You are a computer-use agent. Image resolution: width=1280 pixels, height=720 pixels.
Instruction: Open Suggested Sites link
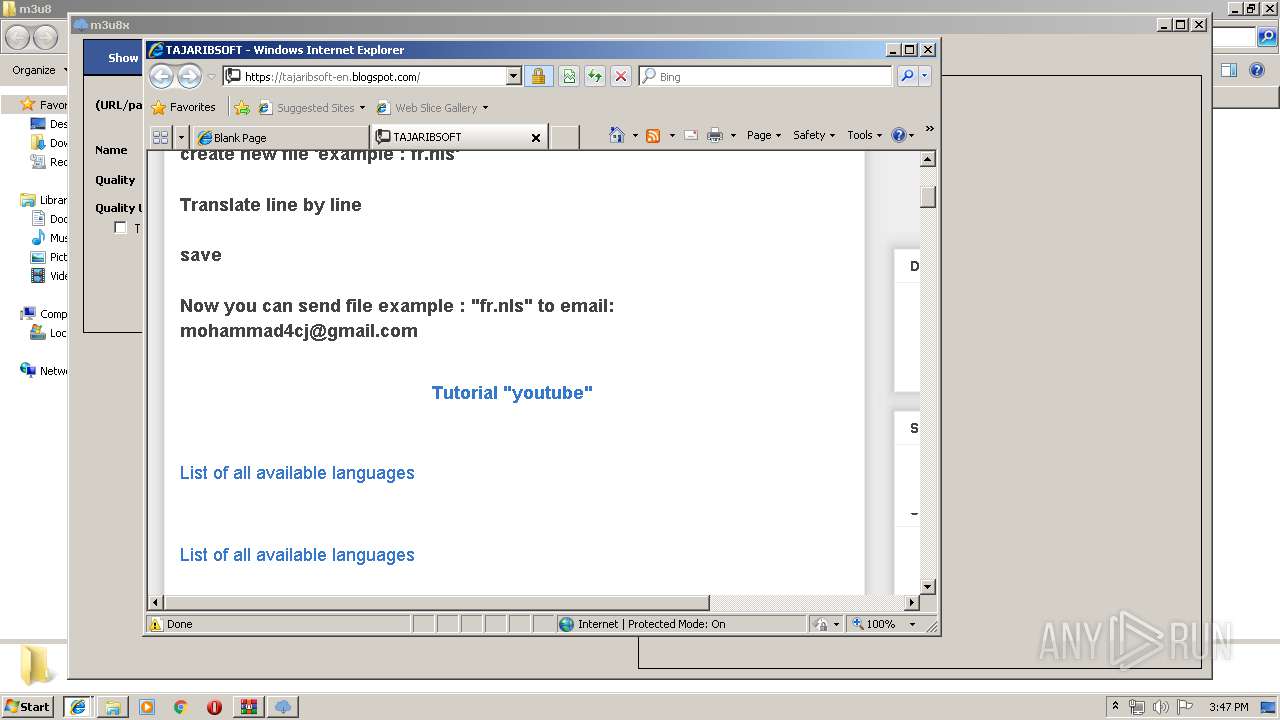(312, 107)
